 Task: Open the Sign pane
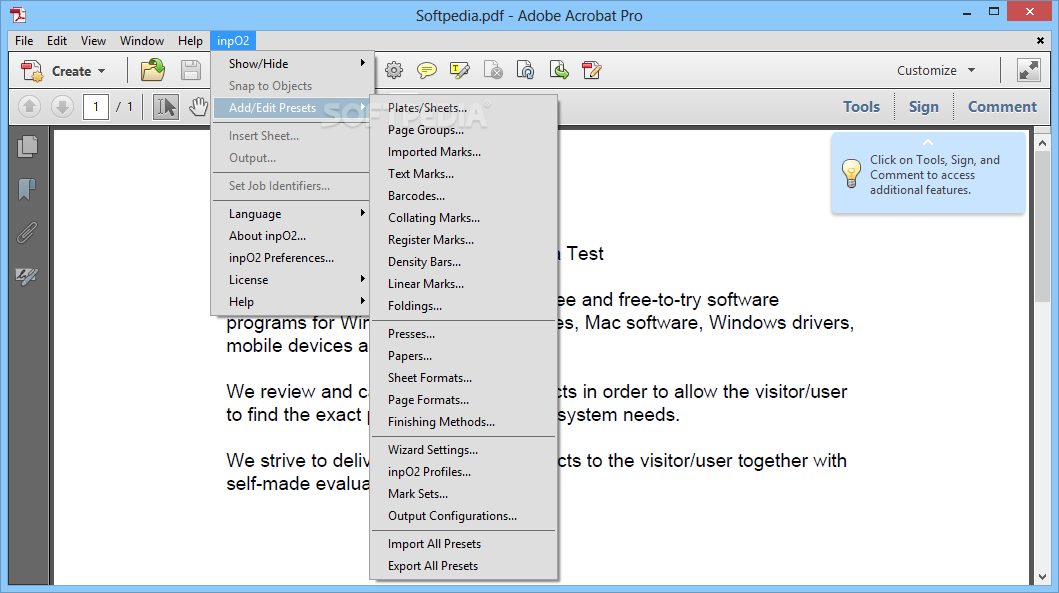923,107
